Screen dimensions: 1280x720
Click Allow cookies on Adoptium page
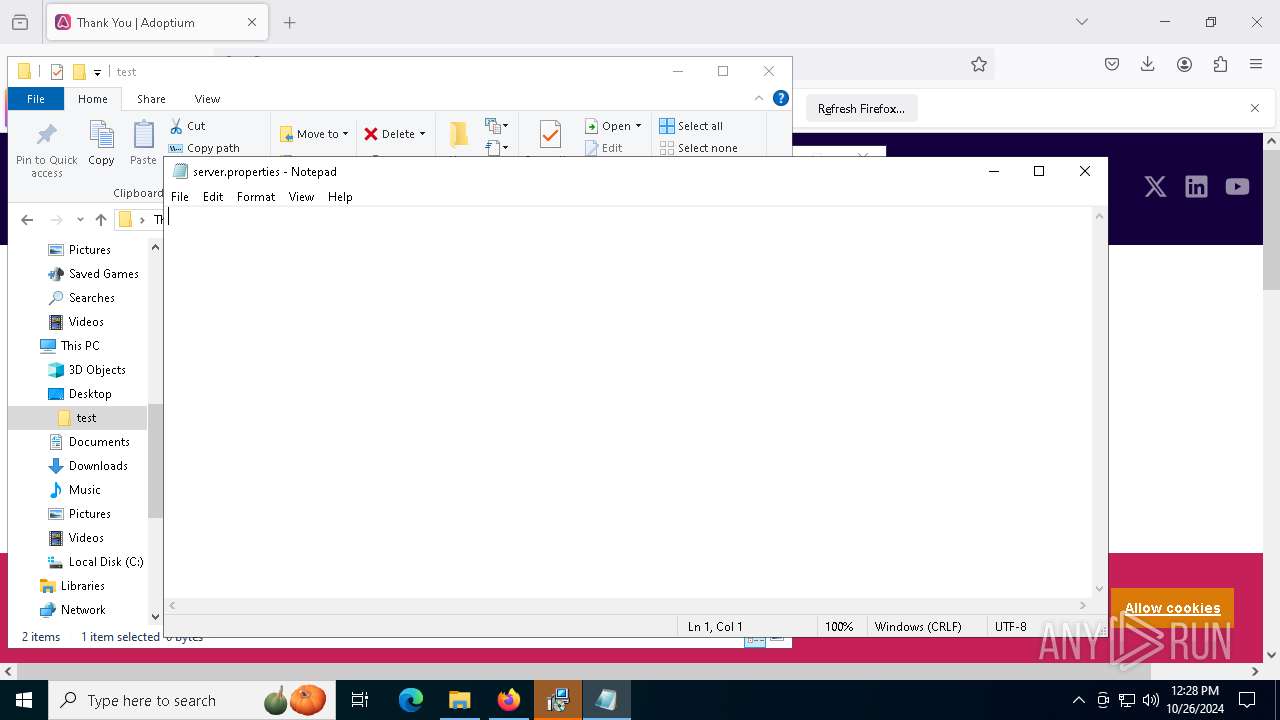1172,608
